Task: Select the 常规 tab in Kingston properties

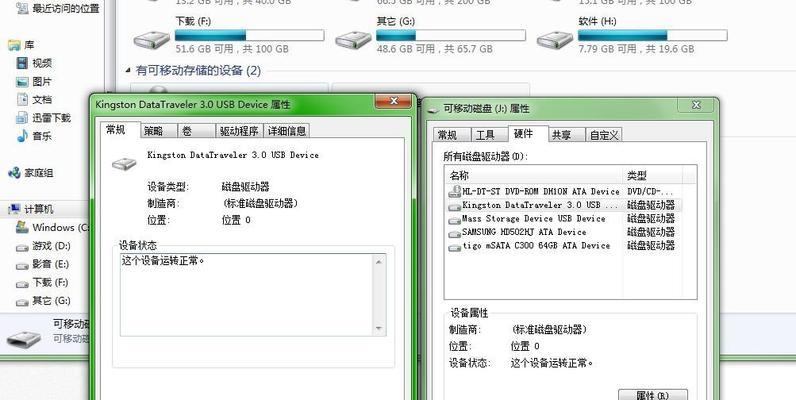Action: point(119,129)
